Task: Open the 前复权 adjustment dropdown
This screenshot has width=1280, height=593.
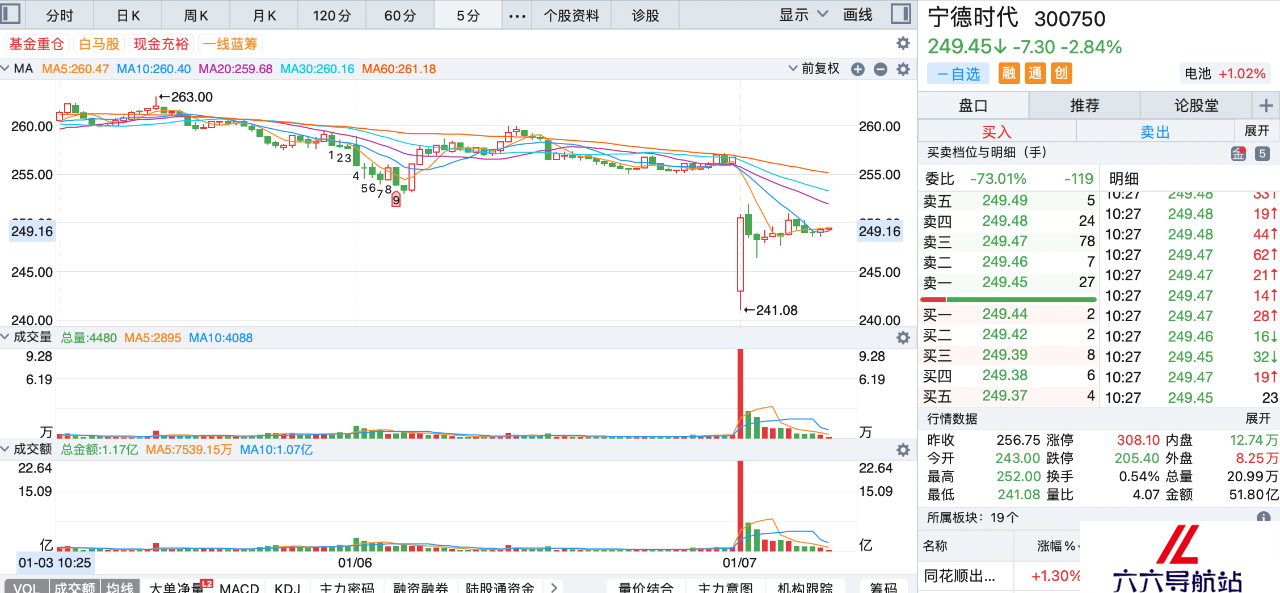Action: point(815,69)
